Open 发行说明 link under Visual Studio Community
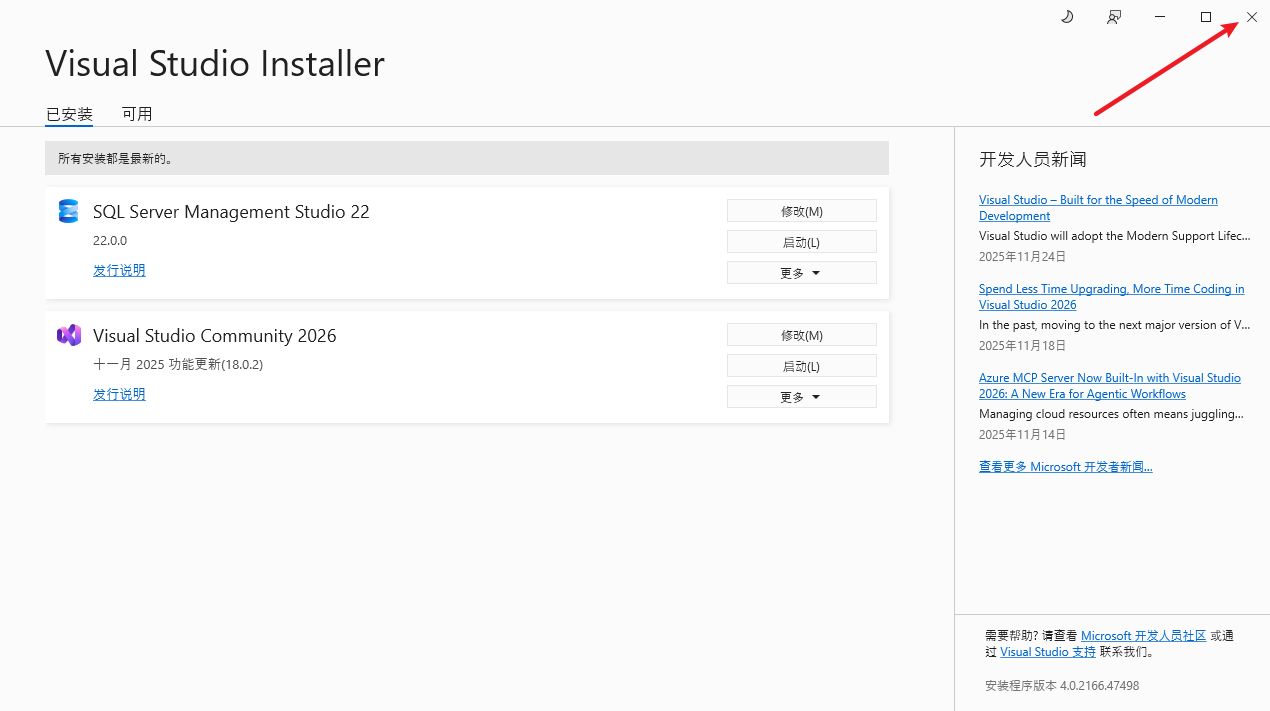Viewport: 1270px width, 711px height. (119, 394)
